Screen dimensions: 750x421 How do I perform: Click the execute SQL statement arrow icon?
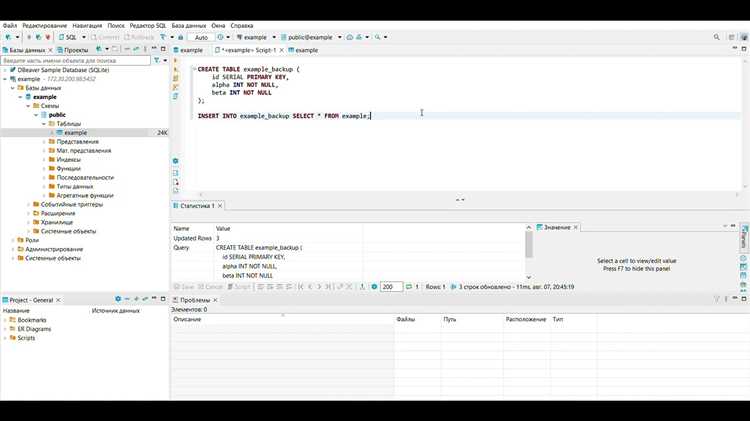[176, 61]
